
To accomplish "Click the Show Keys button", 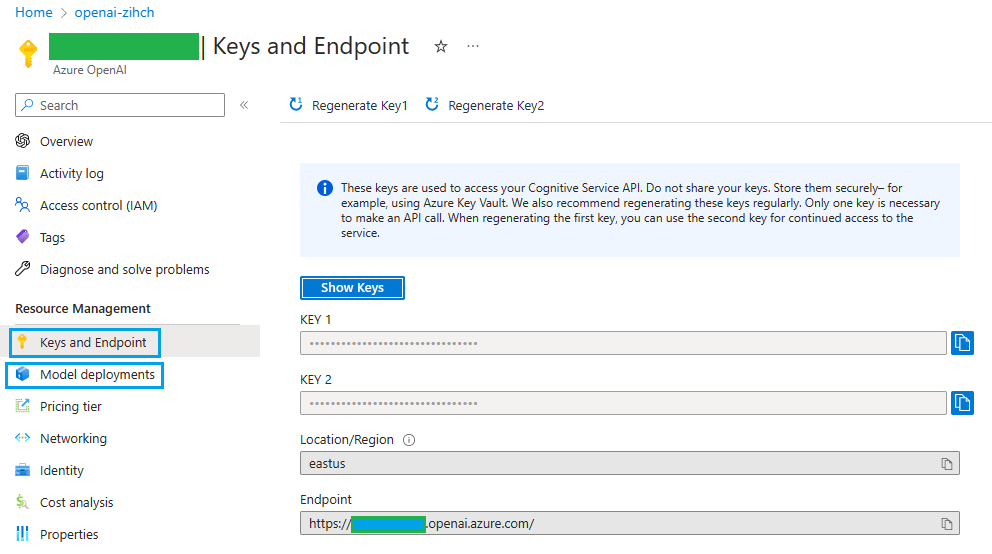I will point(352,288).
